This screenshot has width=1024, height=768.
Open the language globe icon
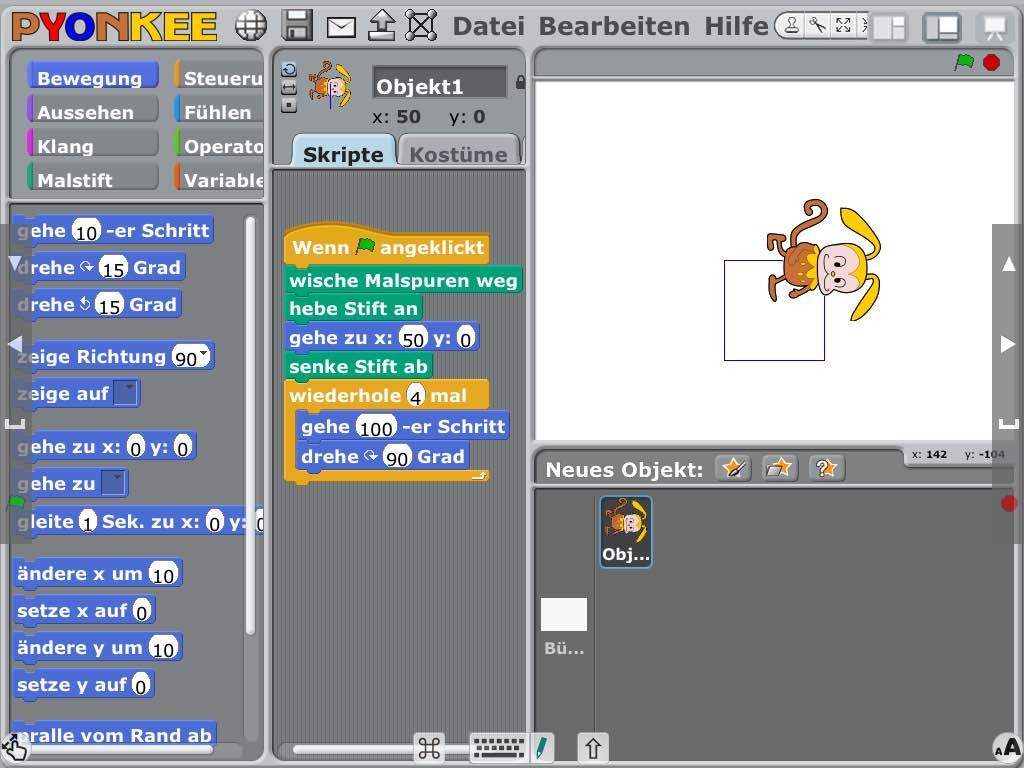[x=251, y=25]
